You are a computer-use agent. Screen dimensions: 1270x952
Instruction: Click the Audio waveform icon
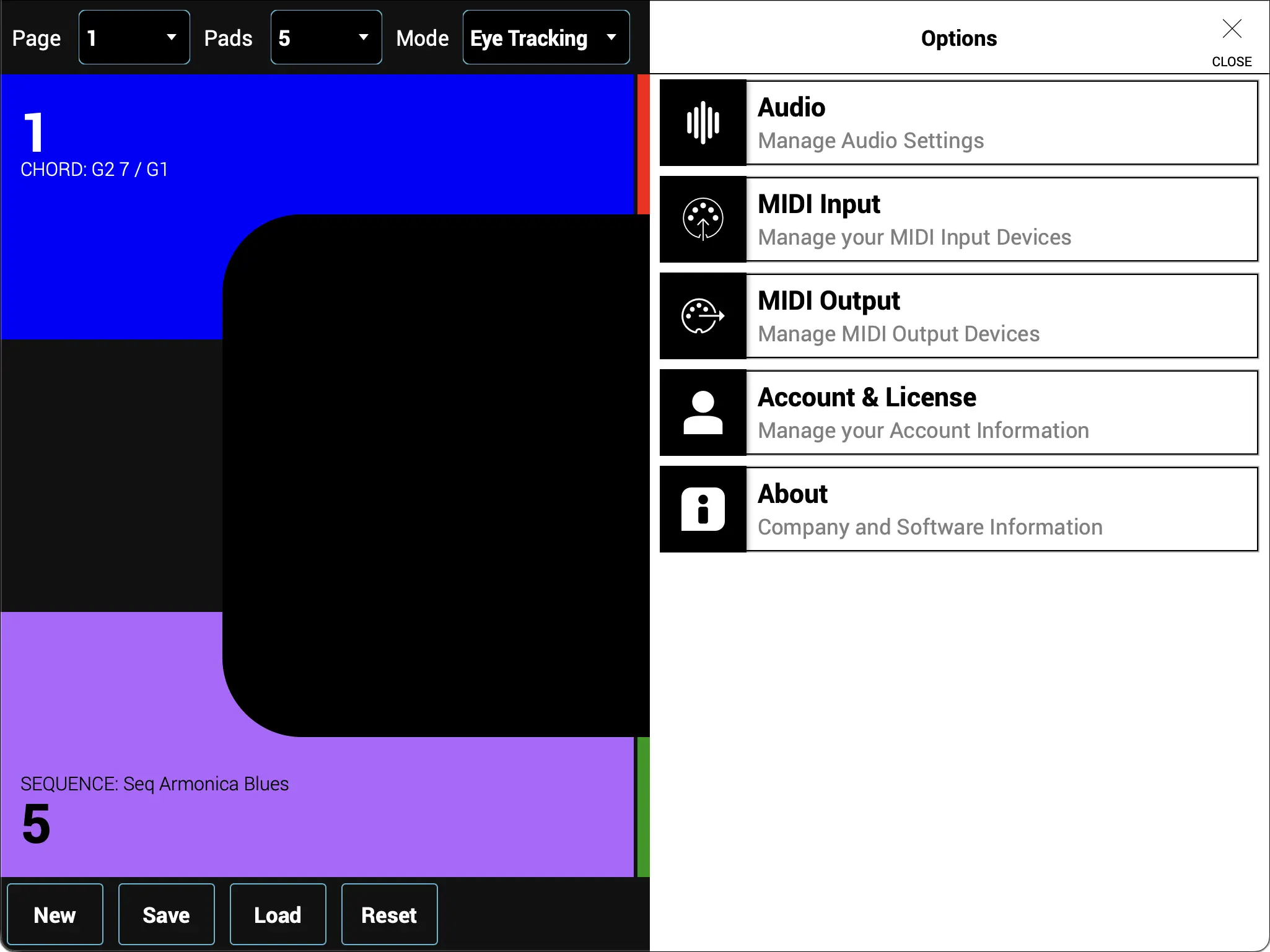pyautogui.click(x=703, y=122)
